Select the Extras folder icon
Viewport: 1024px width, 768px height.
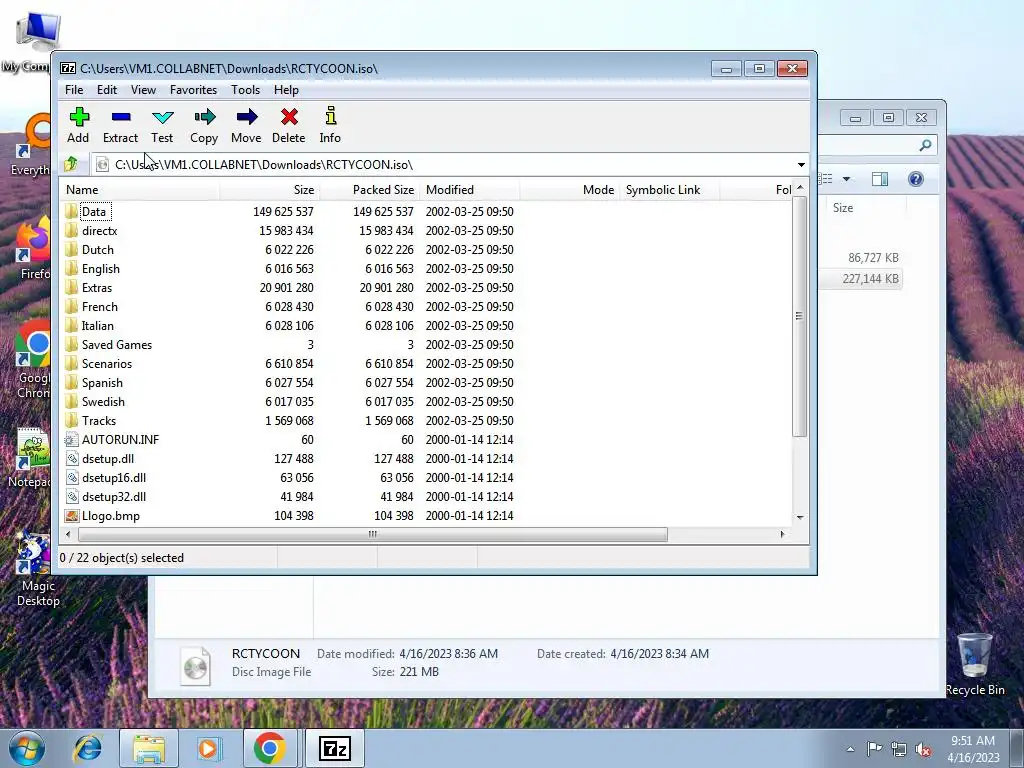point(71,287)
